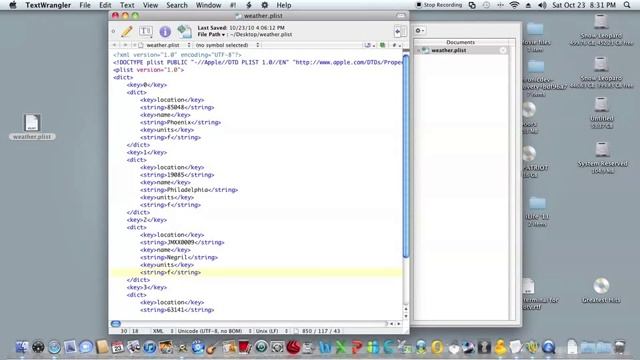Open Finder in the Dock
This screenshot has width=640, height=360.
(22, 347)
